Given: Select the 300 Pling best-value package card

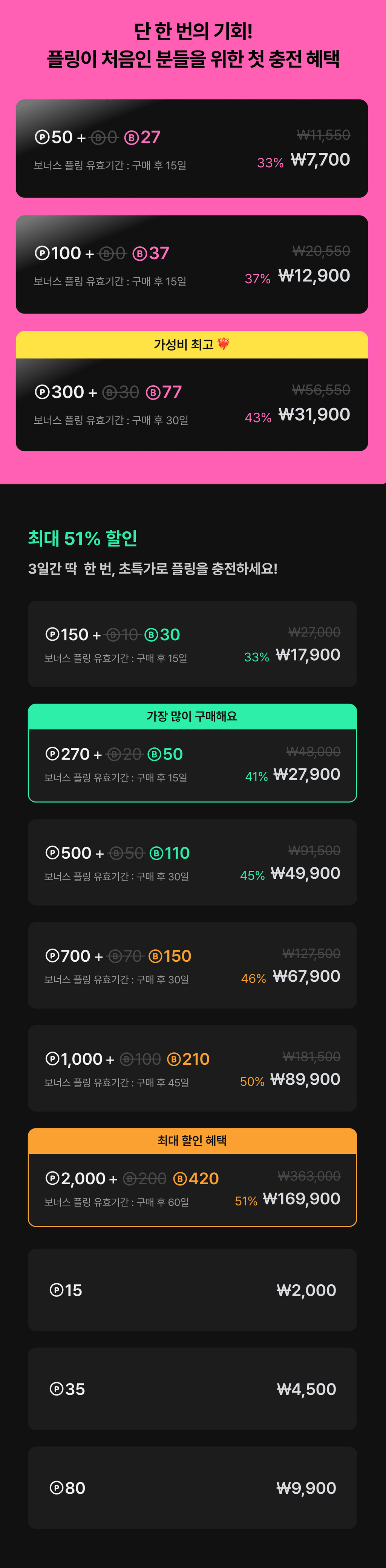Looking at the screenshot, I should (191, 391).
